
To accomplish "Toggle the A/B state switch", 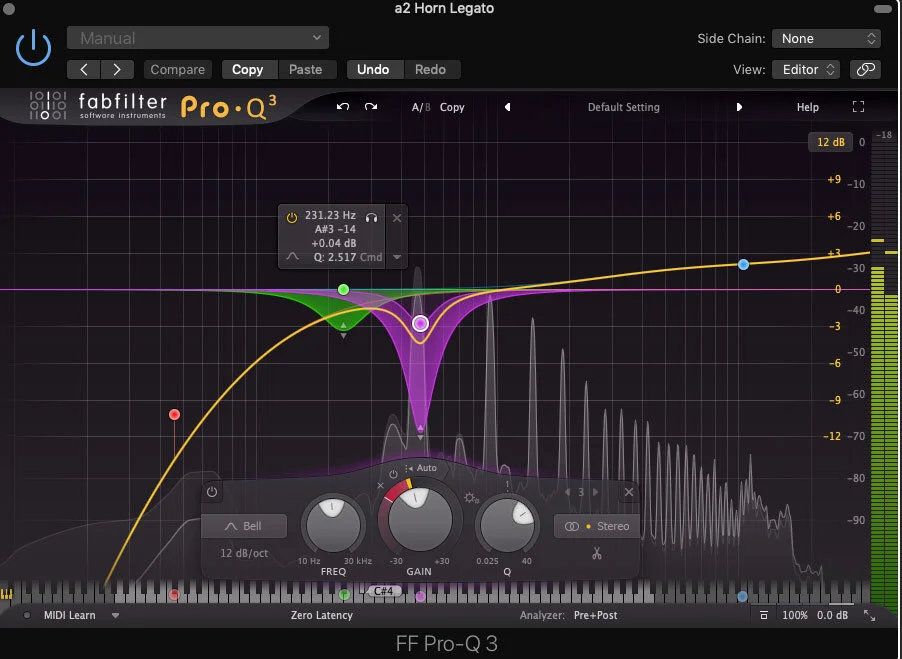I will click(x=421, y=108).
